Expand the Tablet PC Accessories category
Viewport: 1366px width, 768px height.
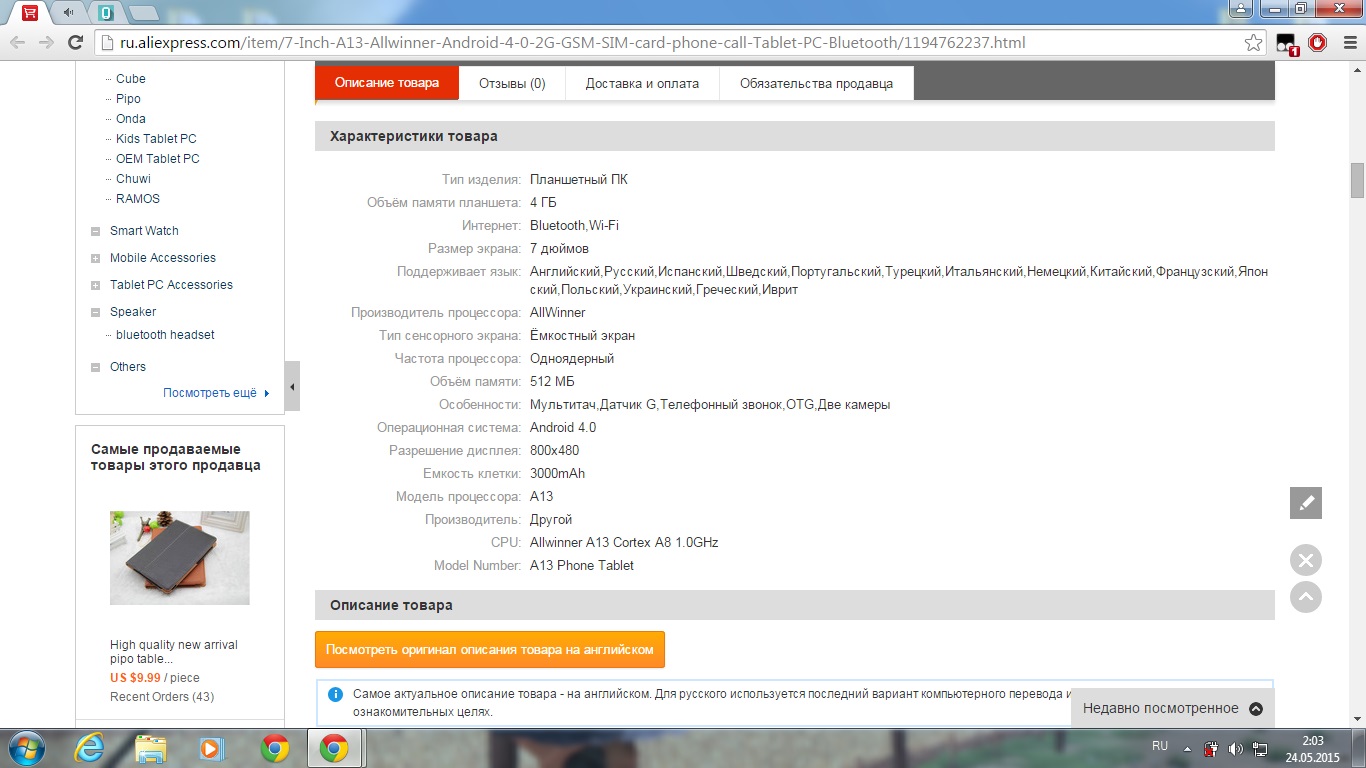tap(96, 285)
